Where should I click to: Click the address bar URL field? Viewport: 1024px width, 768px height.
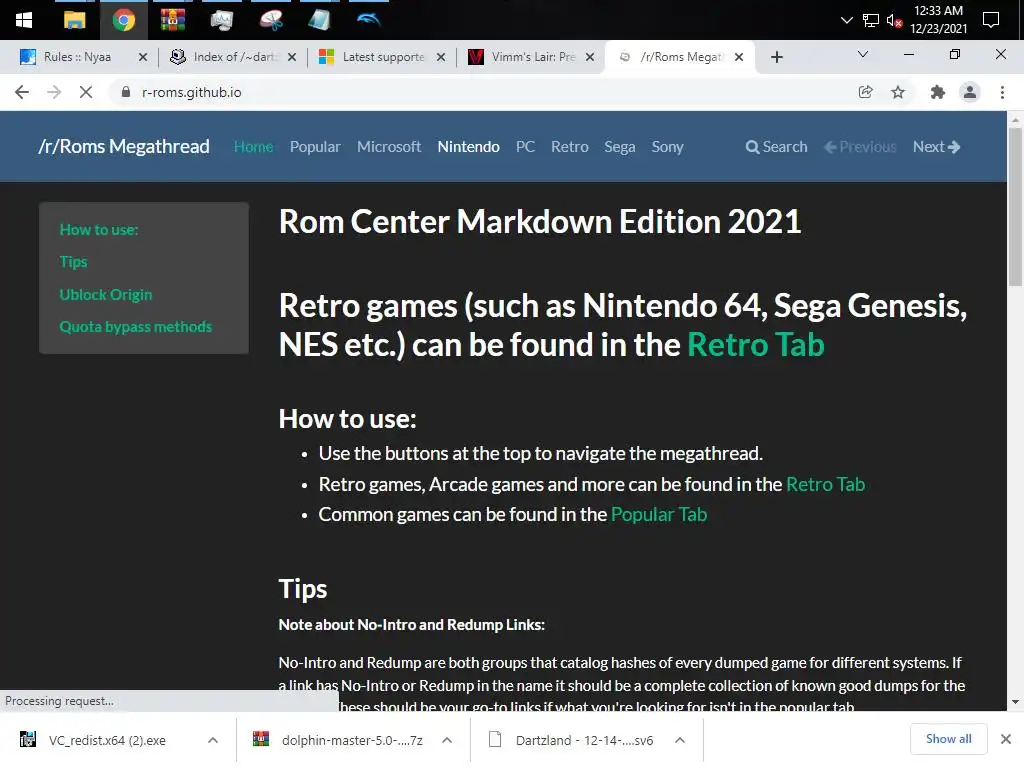[483, 92]
